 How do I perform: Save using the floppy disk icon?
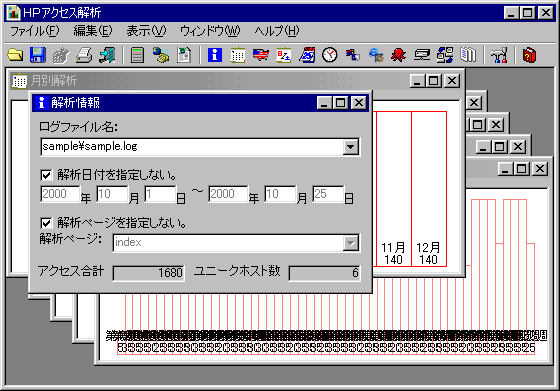pos(38,55)
